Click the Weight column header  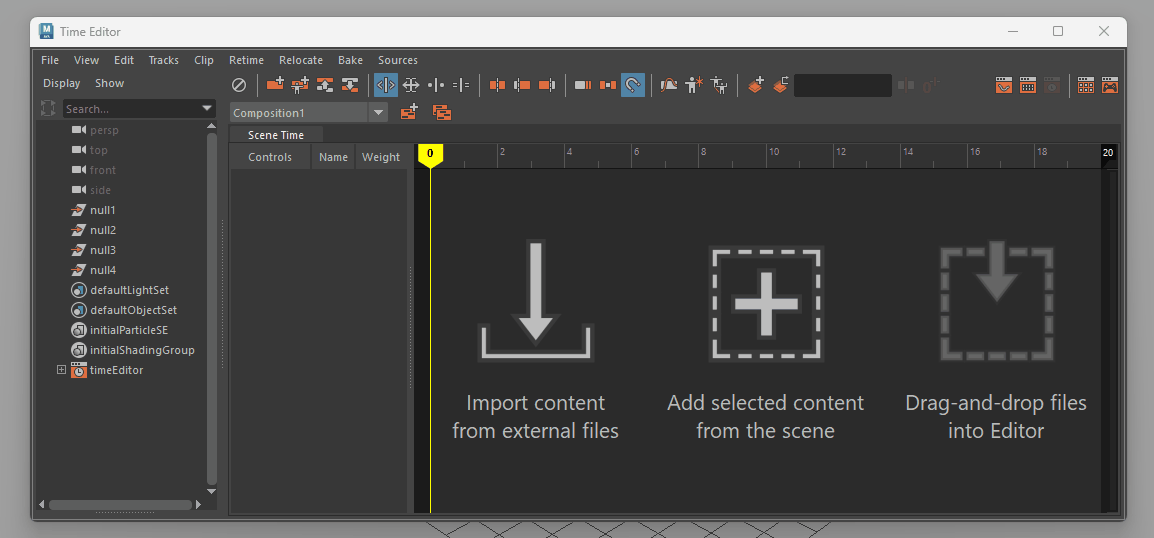coord(380,157)
